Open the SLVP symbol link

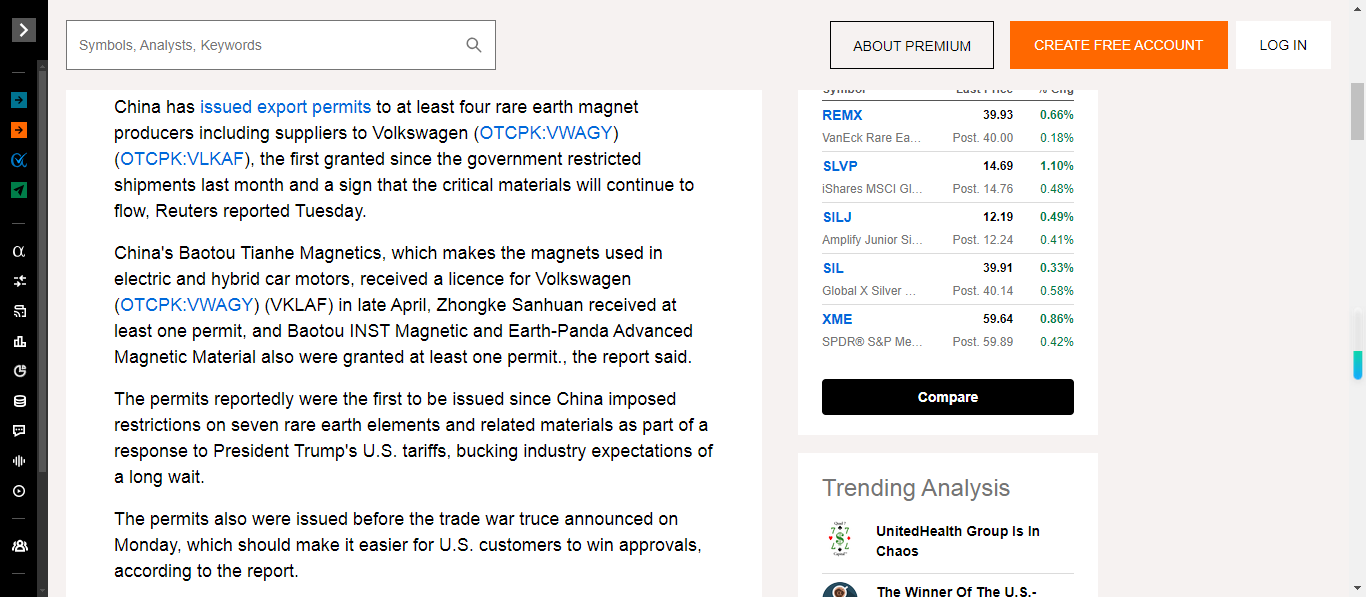[840, 166]
